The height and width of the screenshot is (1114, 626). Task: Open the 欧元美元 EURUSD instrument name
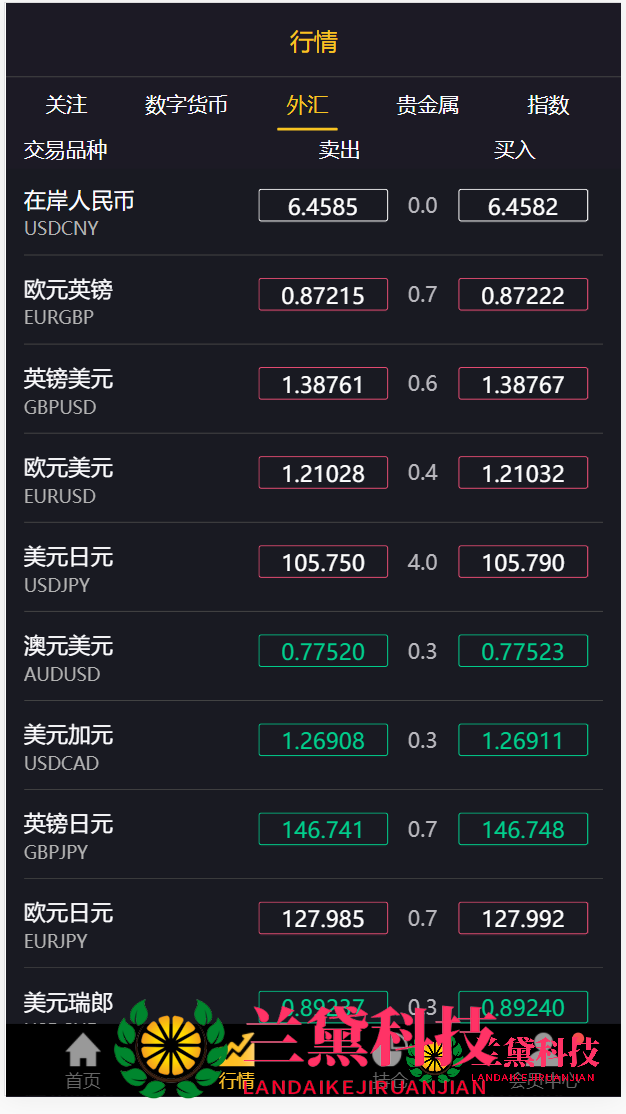(68, 479)
